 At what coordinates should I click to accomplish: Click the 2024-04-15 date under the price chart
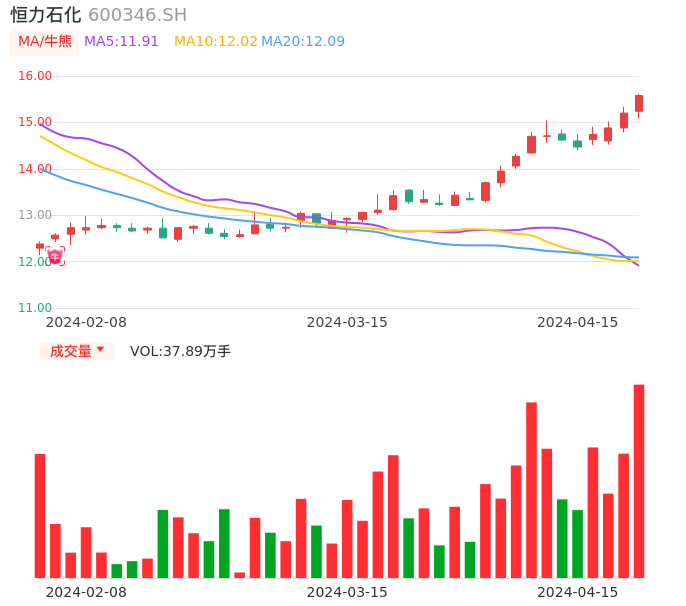click(578, 323)
